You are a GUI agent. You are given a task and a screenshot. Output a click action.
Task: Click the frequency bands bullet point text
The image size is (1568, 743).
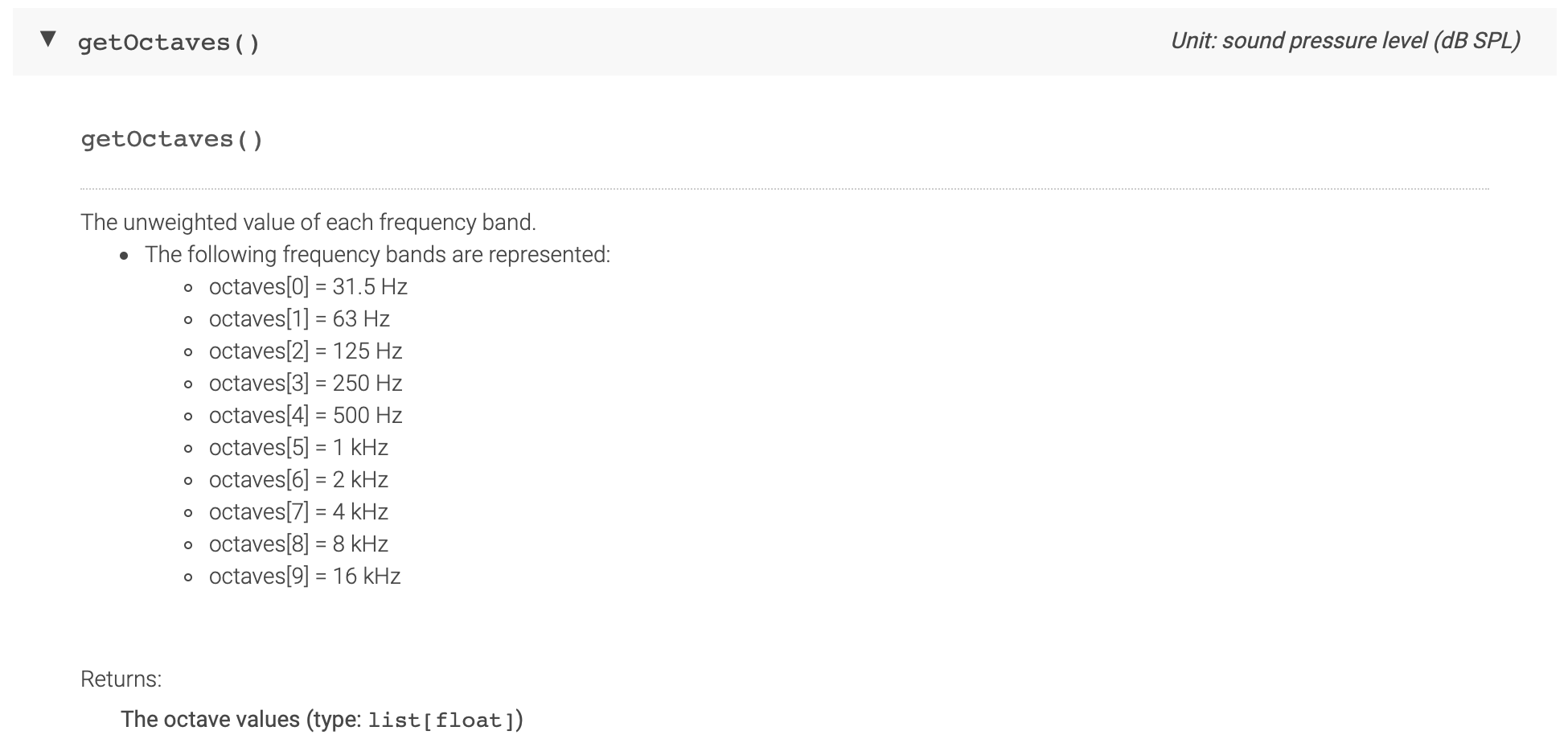378,254
